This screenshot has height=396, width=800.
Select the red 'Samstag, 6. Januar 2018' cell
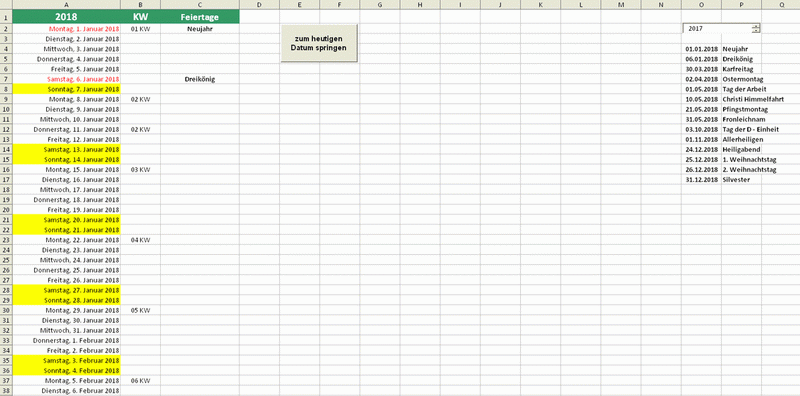pos(66,79)
